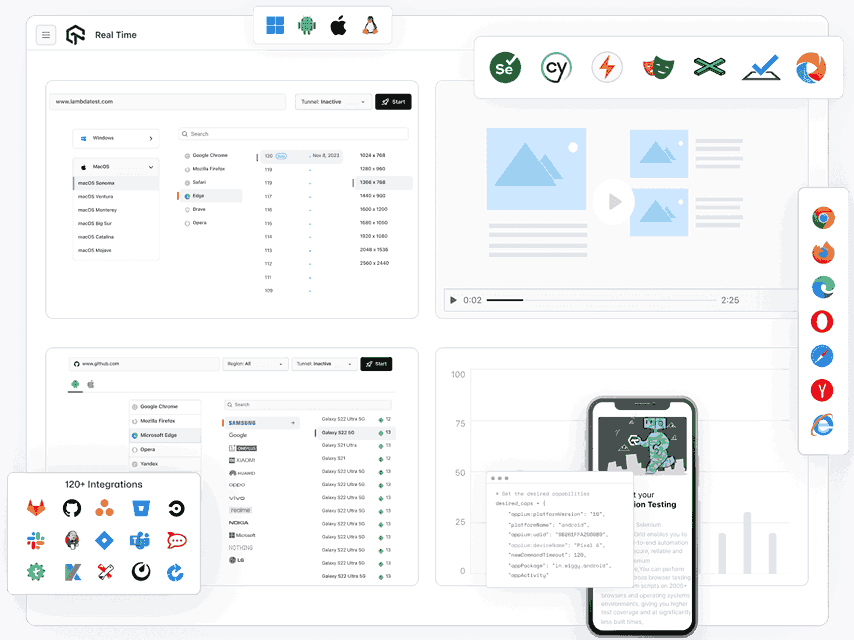854x640 pixels.
Task: Open the CircleCI integration icon
Action: point(176,508)
